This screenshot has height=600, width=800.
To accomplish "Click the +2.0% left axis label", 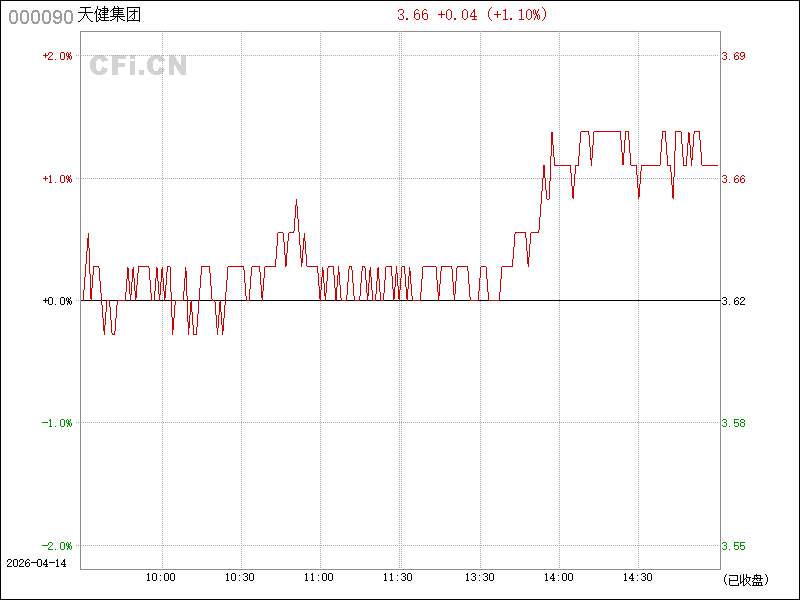I will (x=57, y=56).
